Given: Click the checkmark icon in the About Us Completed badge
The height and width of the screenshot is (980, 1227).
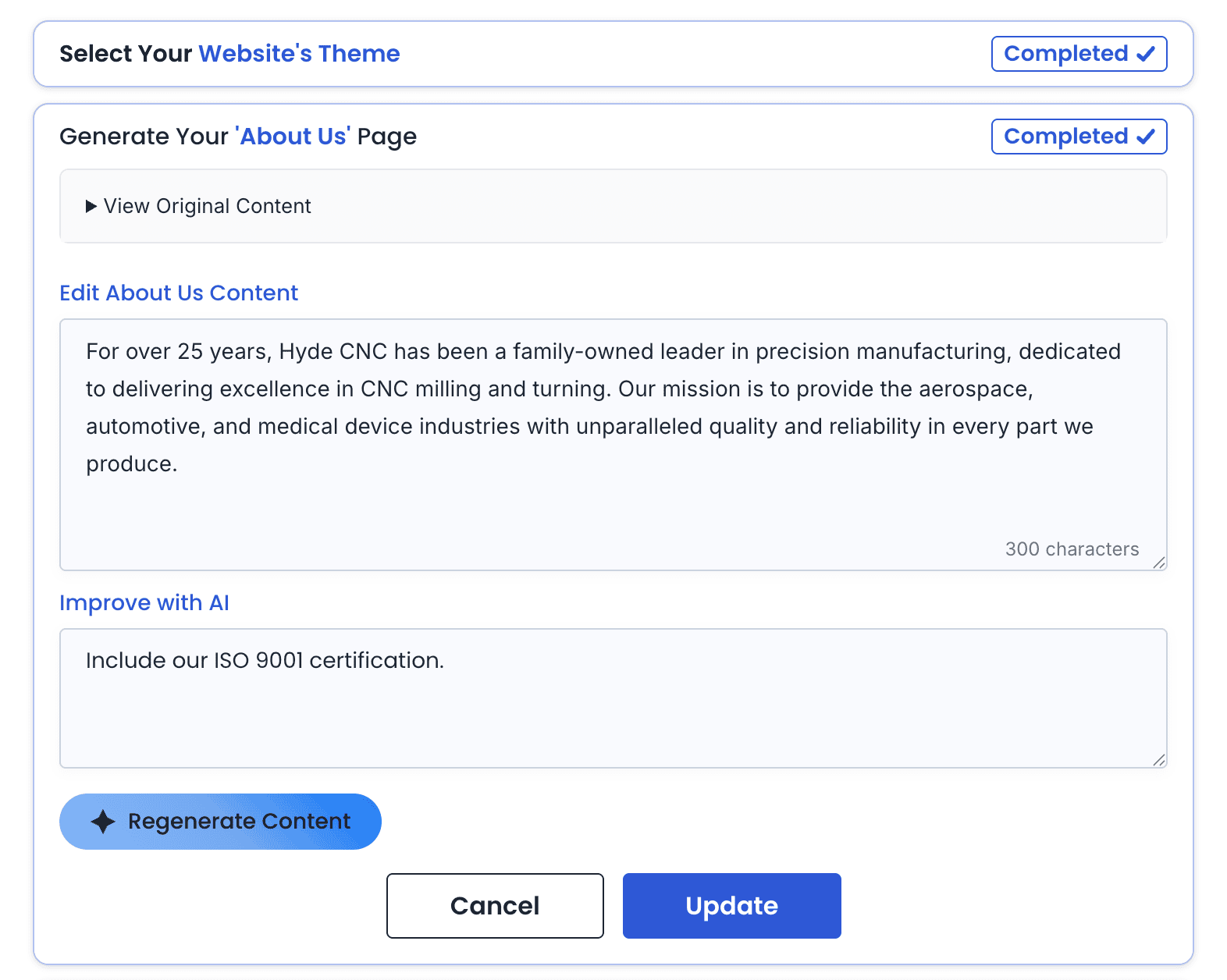Looking at the screenshot, I should pos(1145,137).
